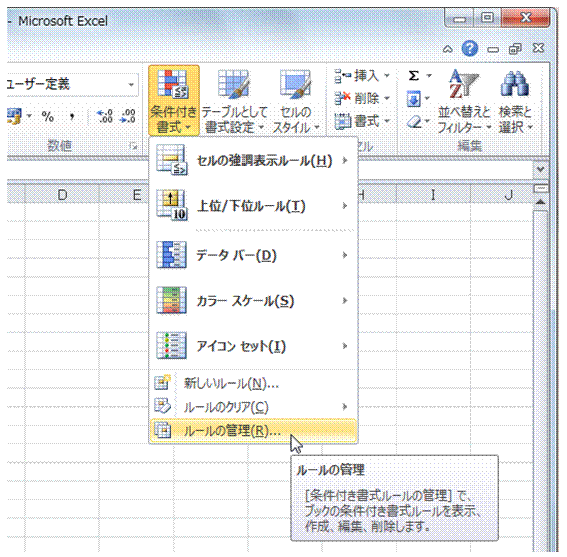The image size is (567, 557).
Task: Click the Clear eraser icon
Action: [x=414, y=122]
